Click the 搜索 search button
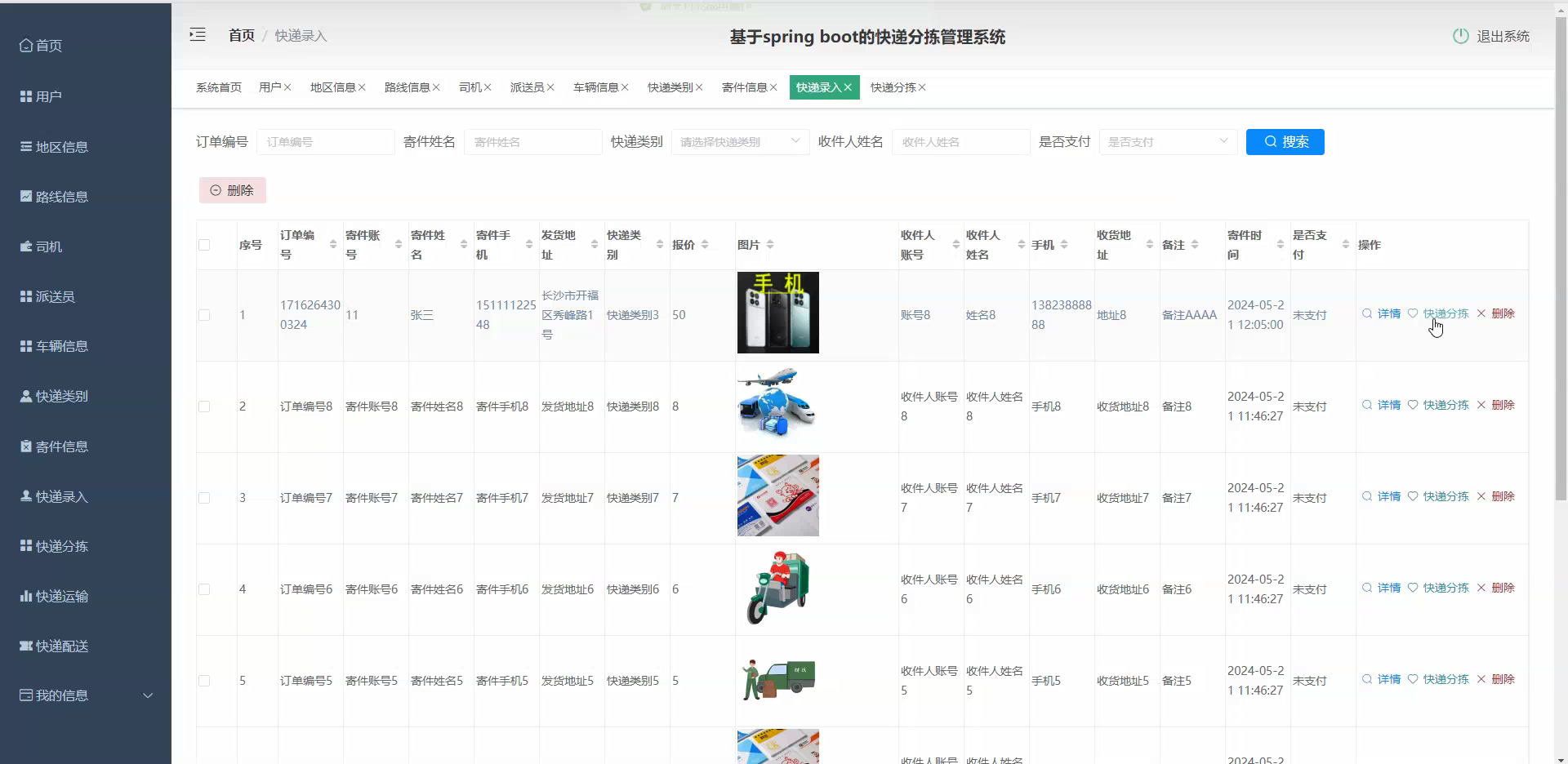The width and height of the screenshot is (1568, 764). pyautogui.click(x=1285, y=141)
